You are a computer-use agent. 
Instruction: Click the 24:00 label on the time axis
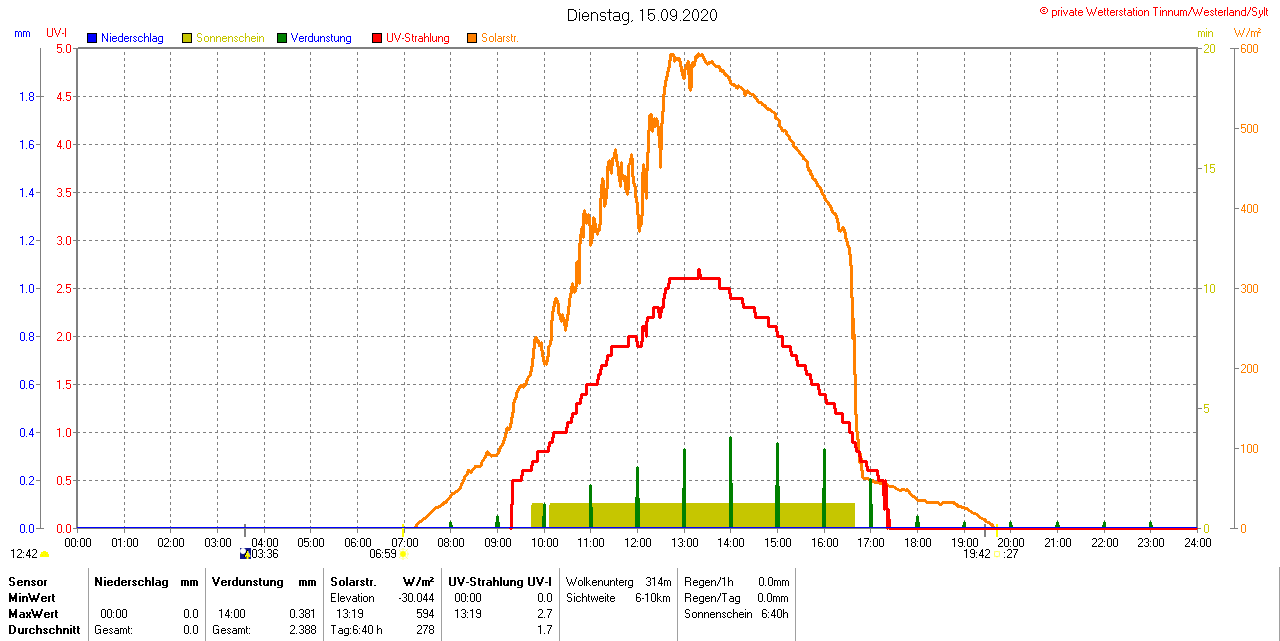click(1197, 542)
